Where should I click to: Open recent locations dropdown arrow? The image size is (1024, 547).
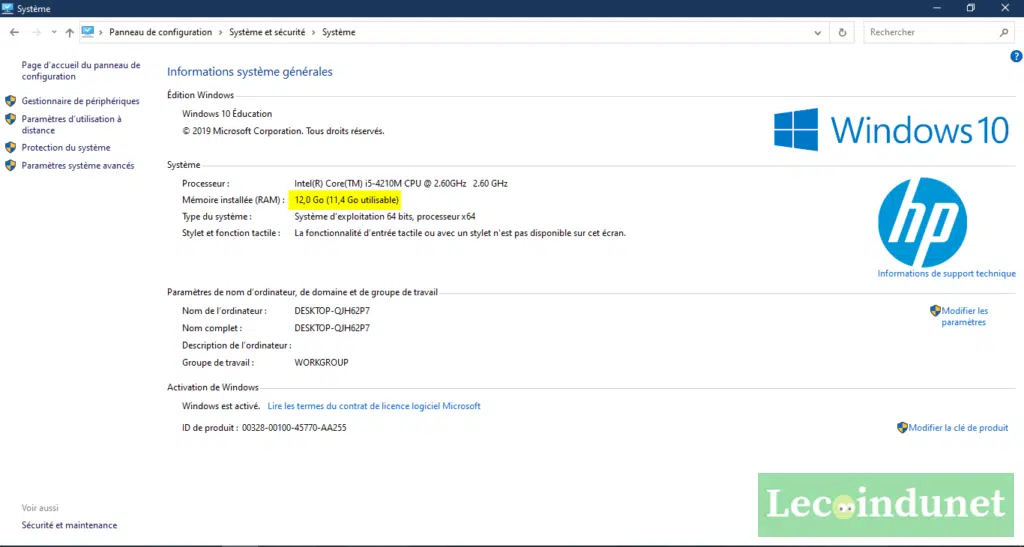pyautogui.click(x=54, y=32)
